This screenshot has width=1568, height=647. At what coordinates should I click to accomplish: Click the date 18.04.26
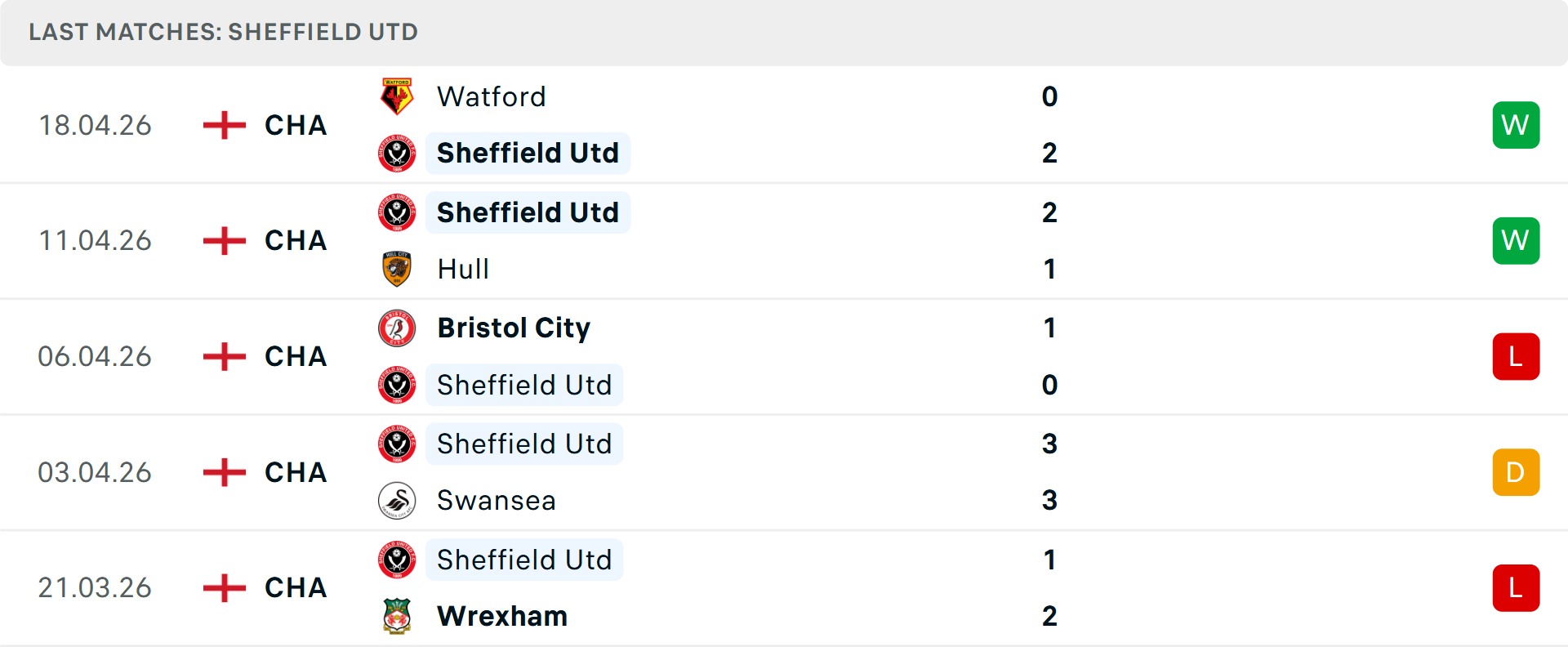[x=95, y=124]
